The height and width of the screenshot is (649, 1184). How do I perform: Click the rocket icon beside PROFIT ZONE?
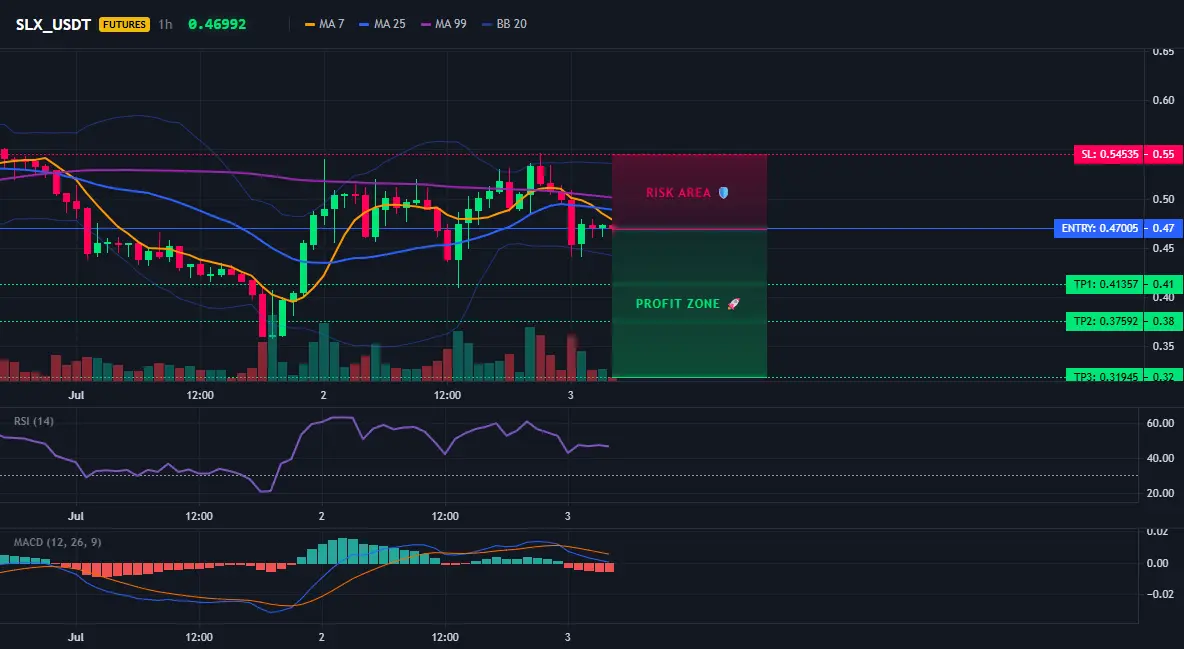coord(733,304)
